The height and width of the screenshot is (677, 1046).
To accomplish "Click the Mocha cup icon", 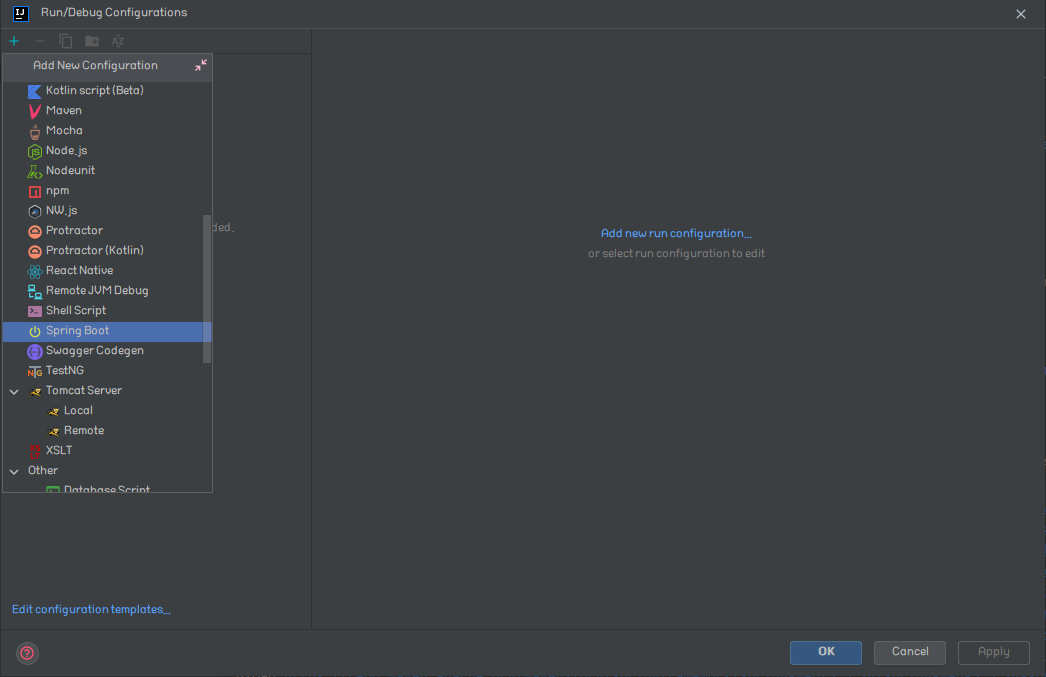I will pyautogui.click(x=35, y=131).
